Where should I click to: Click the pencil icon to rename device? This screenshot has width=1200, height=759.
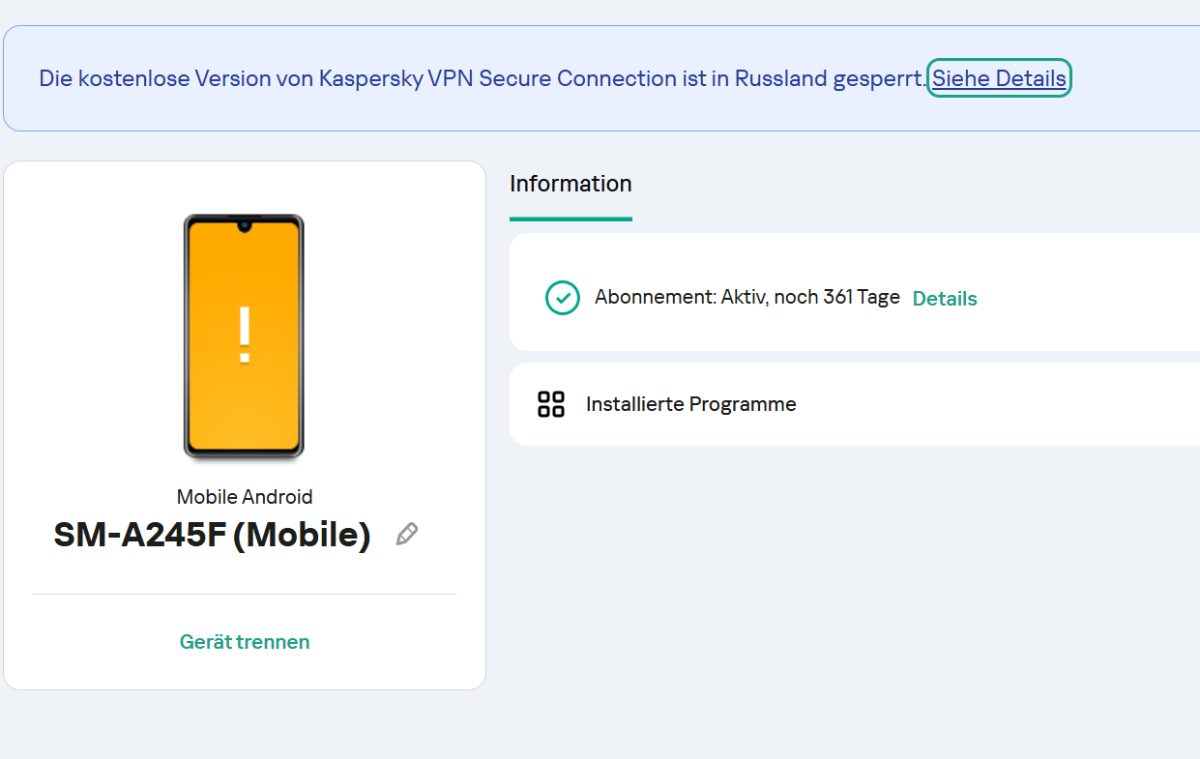[x=406, y=534]
